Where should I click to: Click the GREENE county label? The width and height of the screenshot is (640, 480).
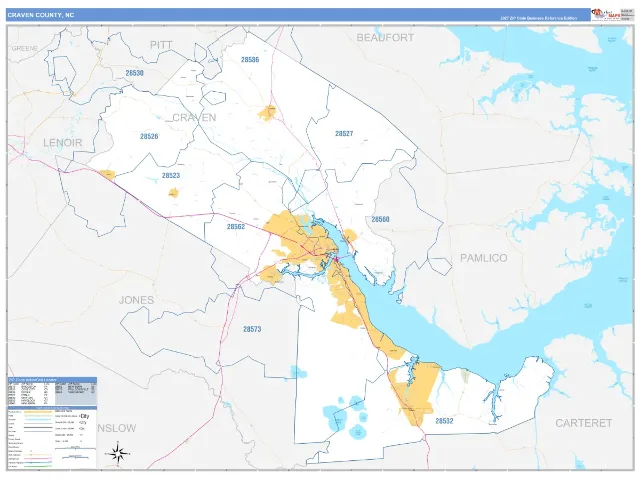point(24,48)
